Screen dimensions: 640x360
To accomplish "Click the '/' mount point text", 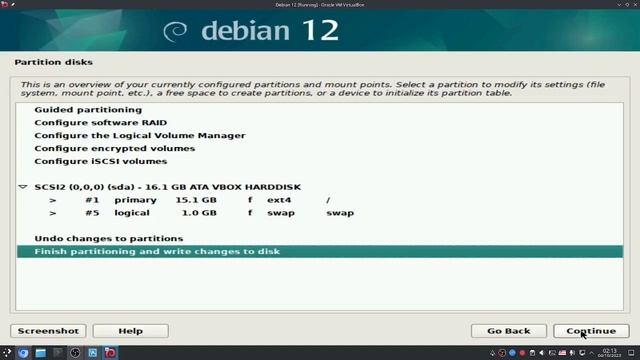I will point(328,200).
